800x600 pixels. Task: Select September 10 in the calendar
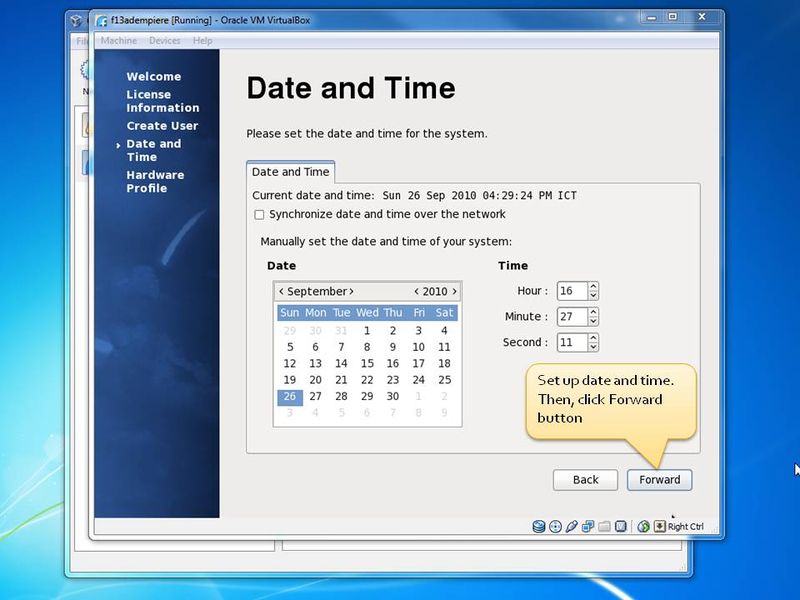pos(418,347)
